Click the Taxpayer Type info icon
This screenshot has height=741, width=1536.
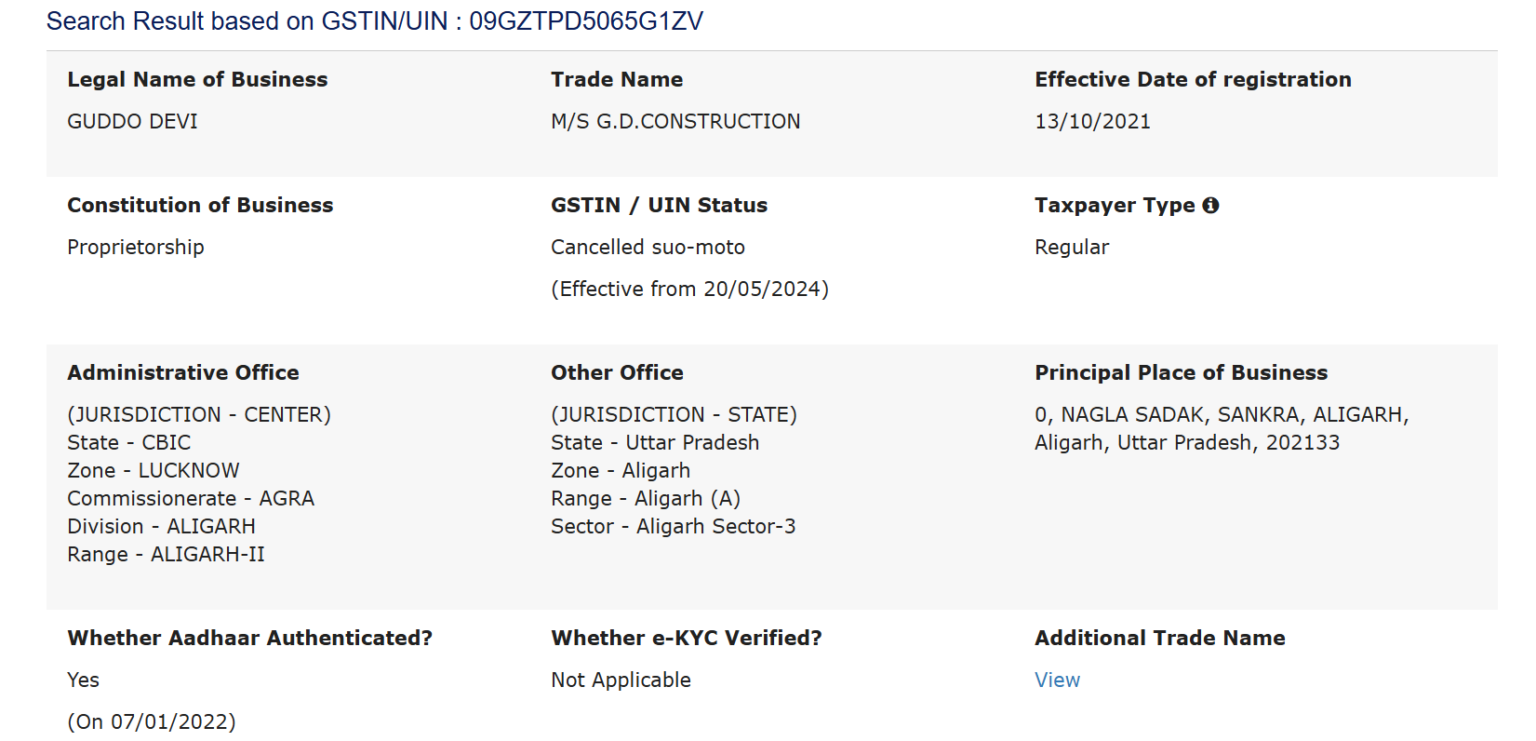[1211, 206]
